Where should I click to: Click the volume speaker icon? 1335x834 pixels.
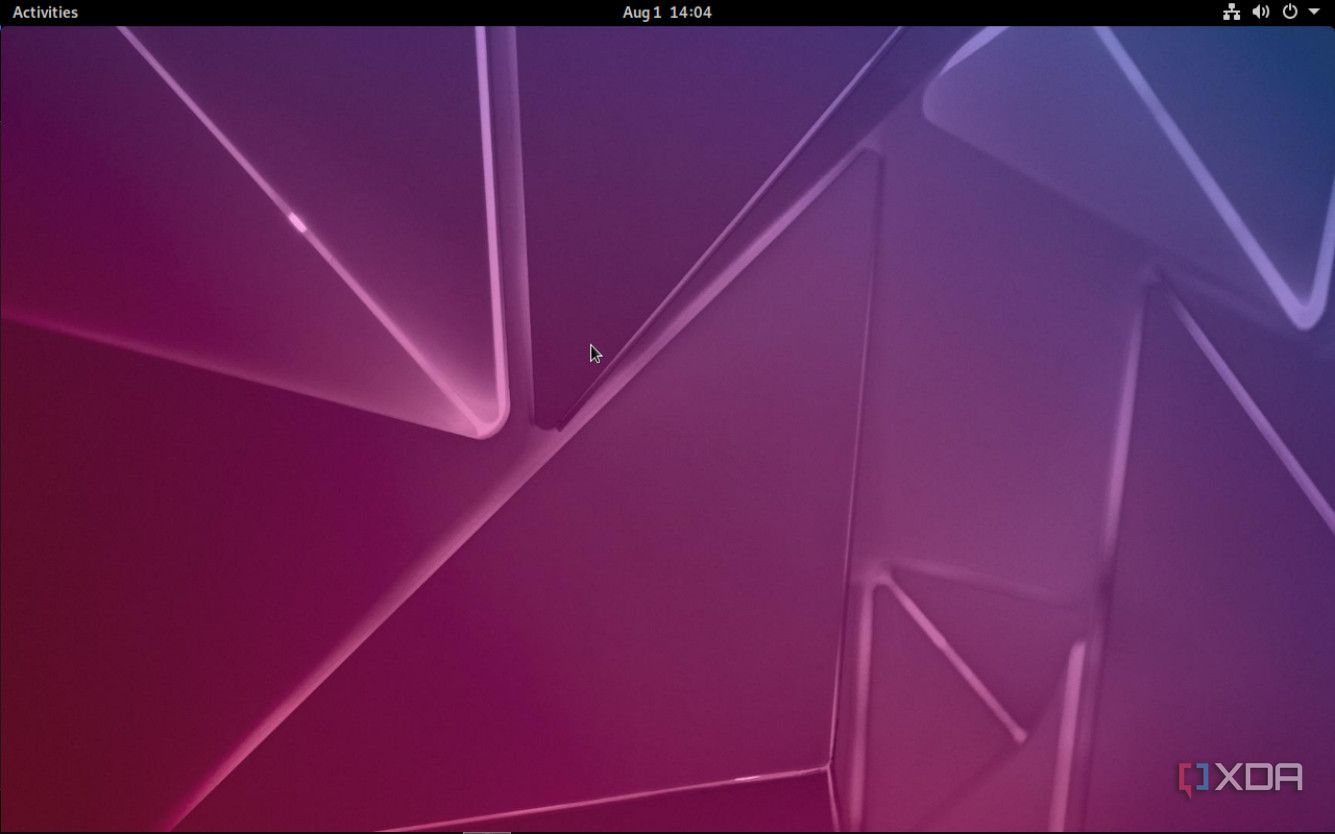coord(1261,12)
